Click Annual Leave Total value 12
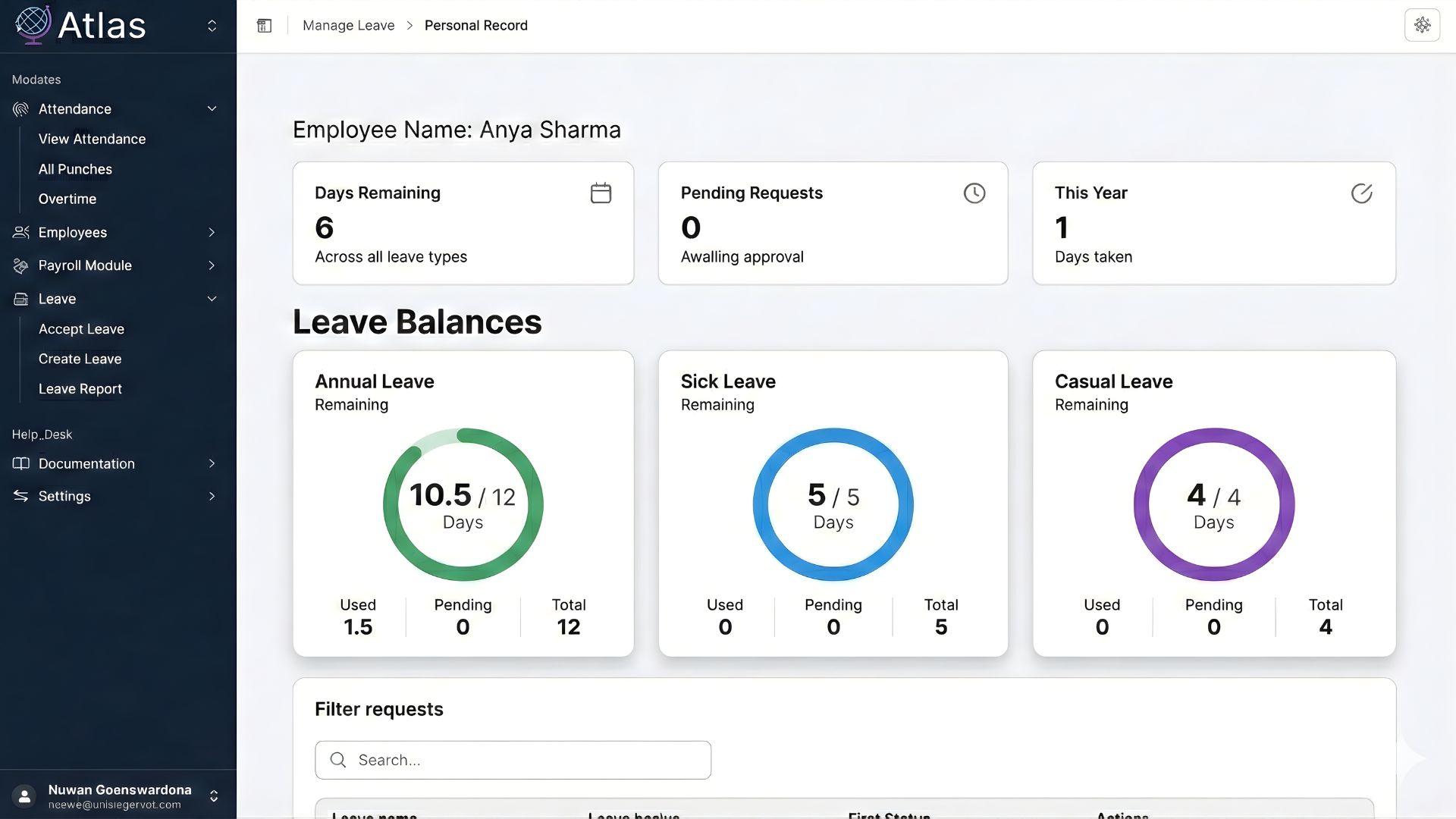The image size is (1456, 819). [x=569, y=627]
